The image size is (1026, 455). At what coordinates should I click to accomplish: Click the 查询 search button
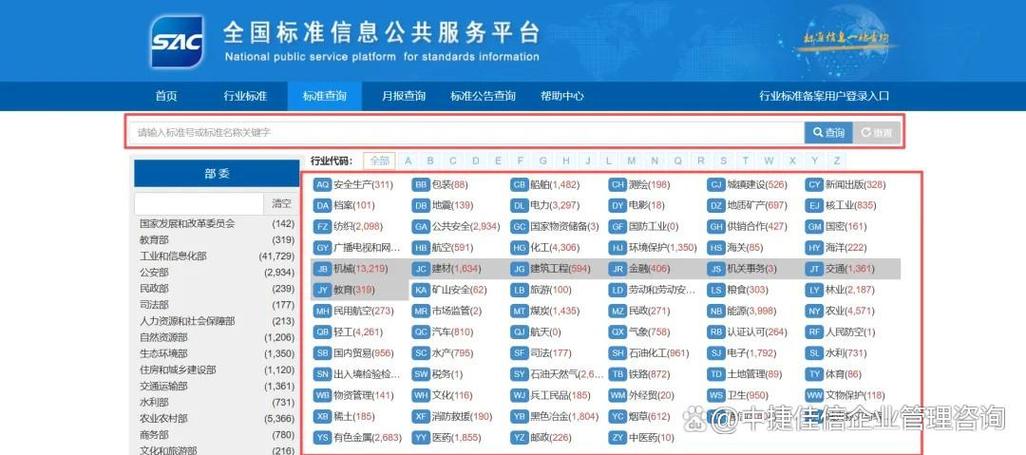click(x=828, y=133)
